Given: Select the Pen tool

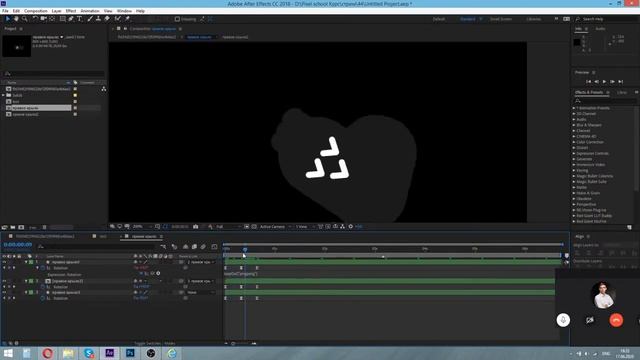Looking at the screenshot, I should pos(71,19).
